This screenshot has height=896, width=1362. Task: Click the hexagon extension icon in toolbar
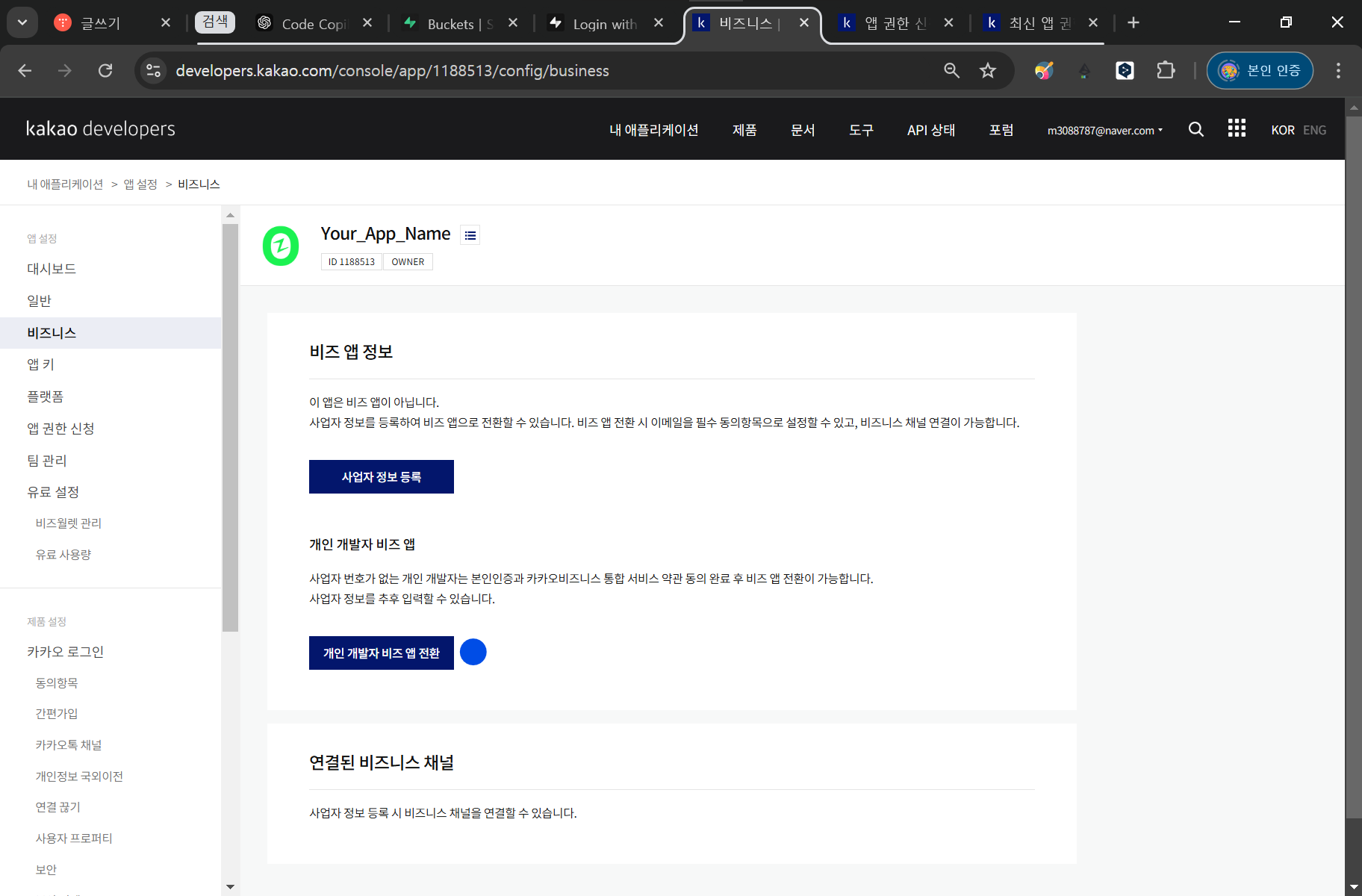pos(1125,70)
